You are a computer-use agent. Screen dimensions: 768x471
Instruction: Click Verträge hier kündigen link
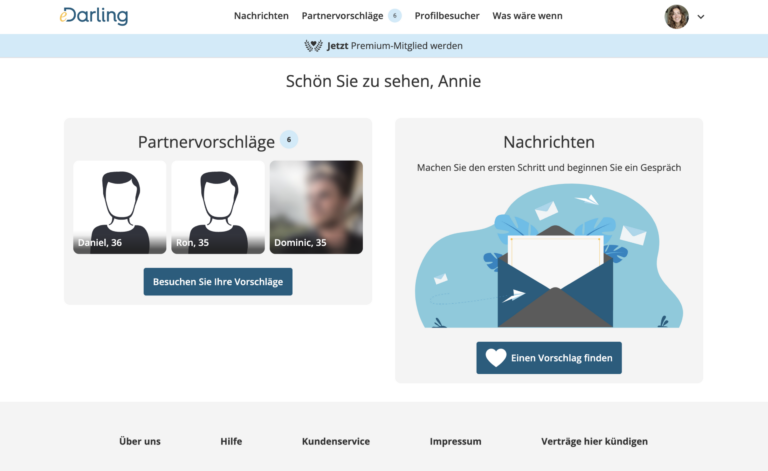tap(594, 441)
